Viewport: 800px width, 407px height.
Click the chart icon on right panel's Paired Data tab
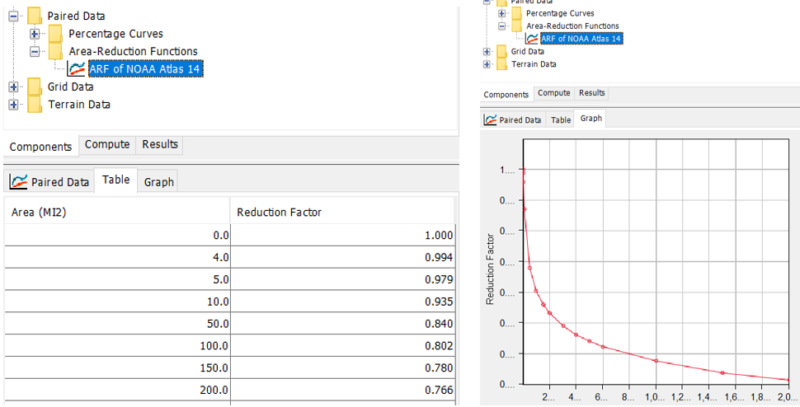490,119
